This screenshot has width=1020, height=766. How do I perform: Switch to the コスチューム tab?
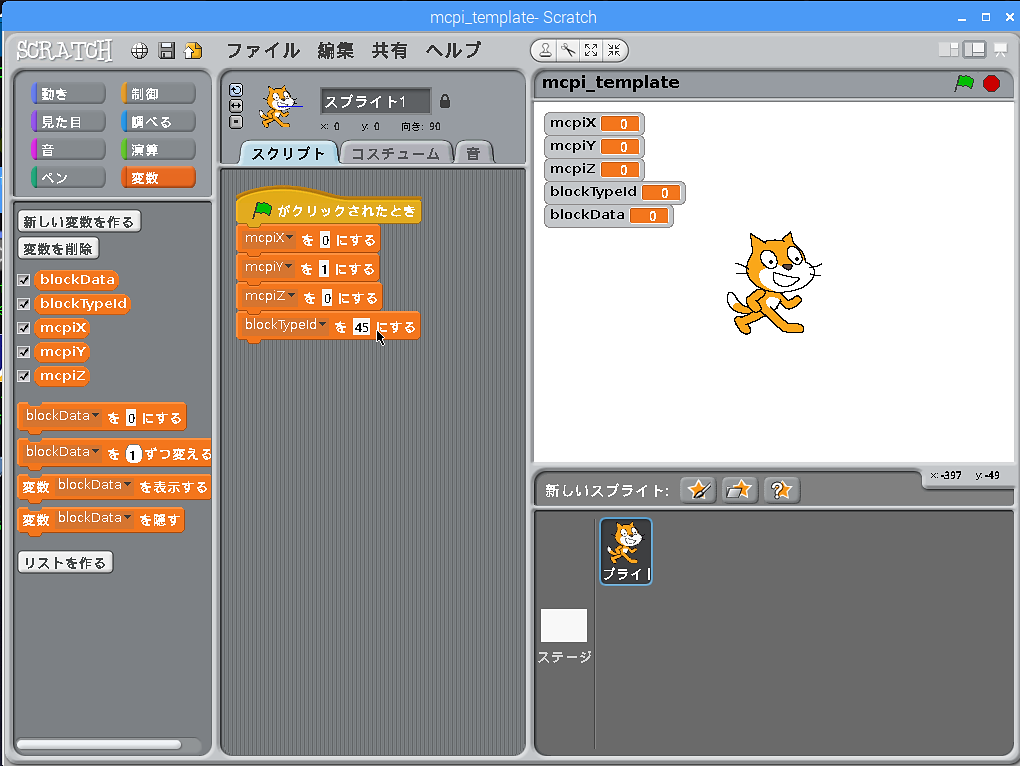[396, 153]
